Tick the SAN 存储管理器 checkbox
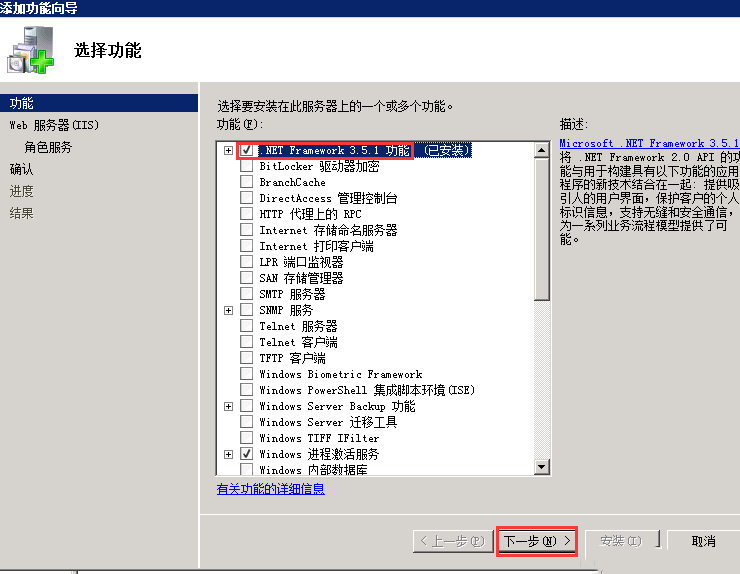The image size is (740, 574). click(x=246, y=278)
